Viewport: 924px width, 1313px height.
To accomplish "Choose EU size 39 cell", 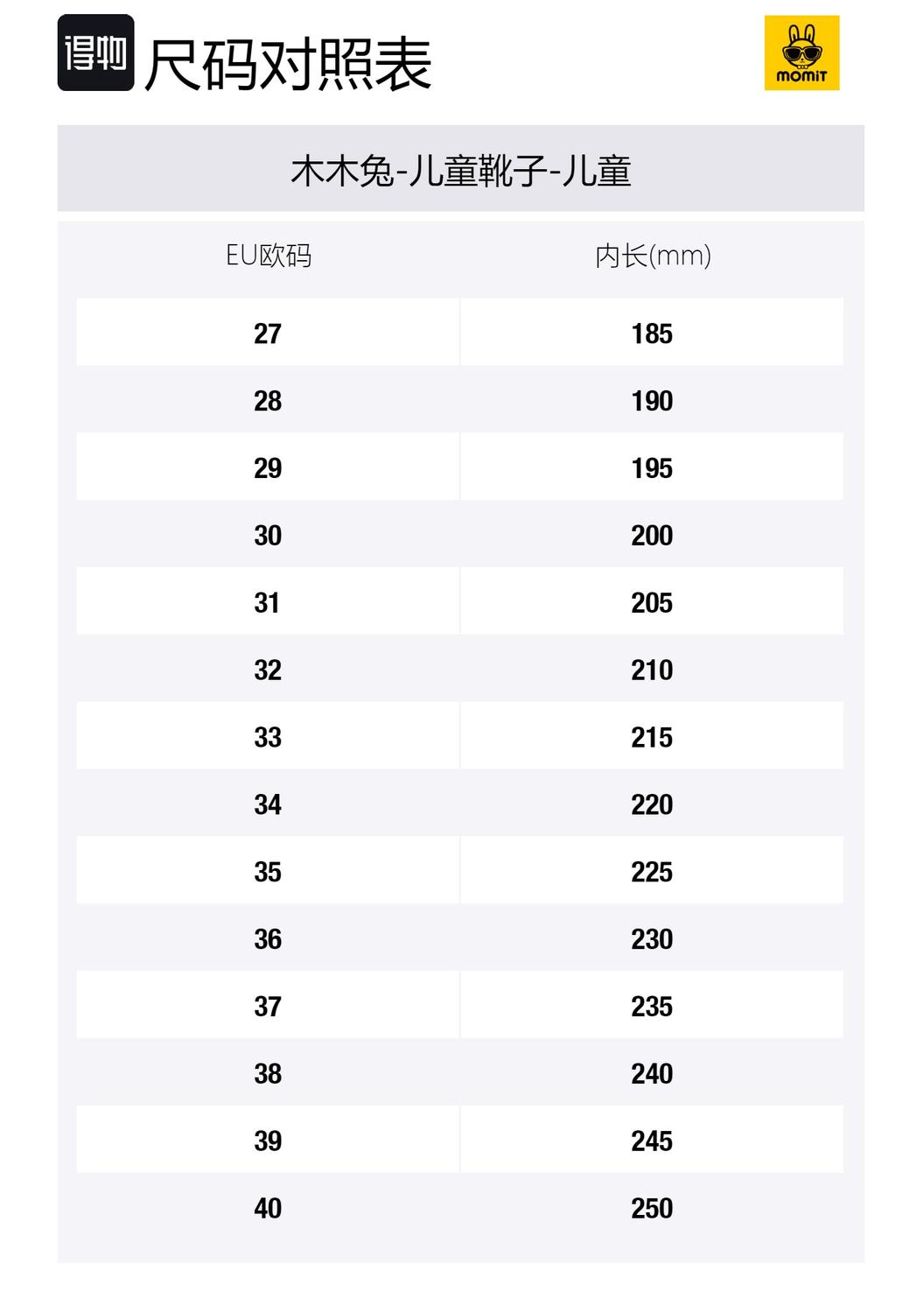I will coord(268,1141).
